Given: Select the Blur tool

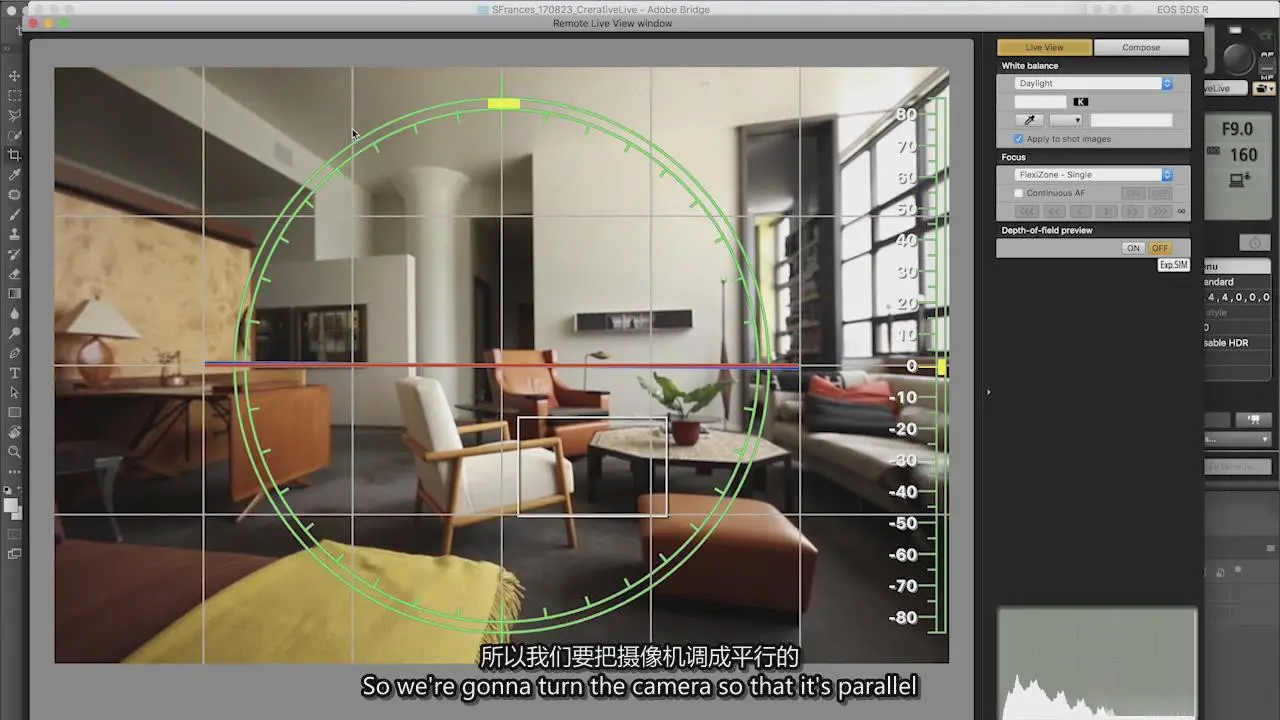Looking at the screenshot, I should coord(14,313).
